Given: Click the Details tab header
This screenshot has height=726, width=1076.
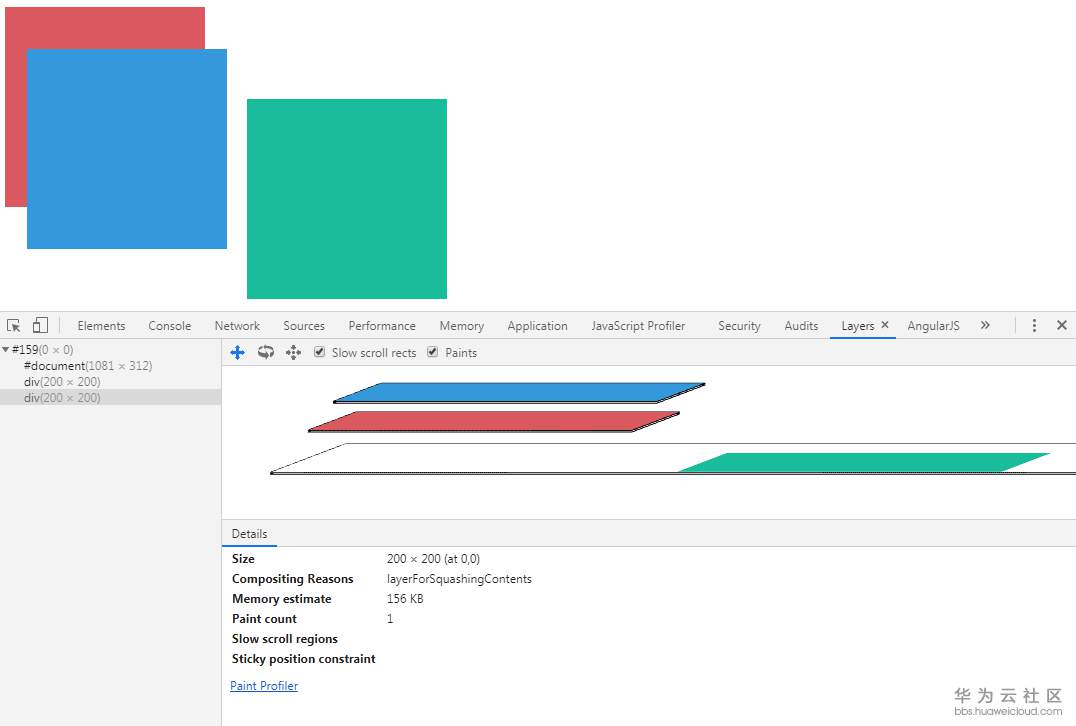Looking at the screenshot, I should point(249,534).
